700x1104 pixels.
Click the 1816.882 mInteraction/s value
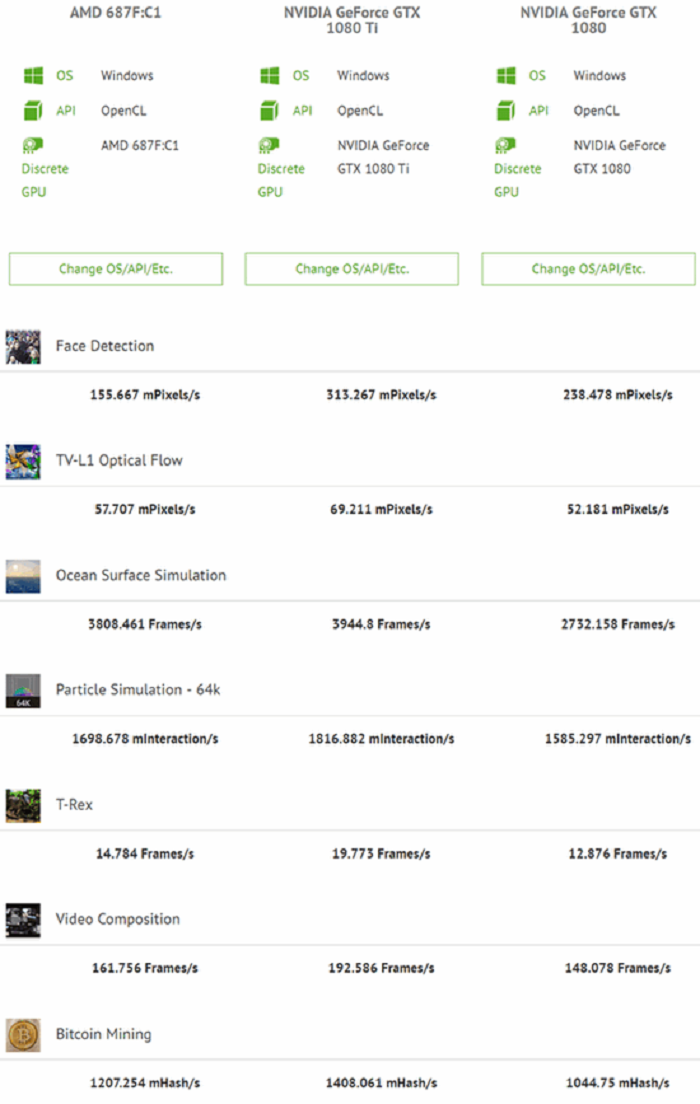[x=381, y=739]
